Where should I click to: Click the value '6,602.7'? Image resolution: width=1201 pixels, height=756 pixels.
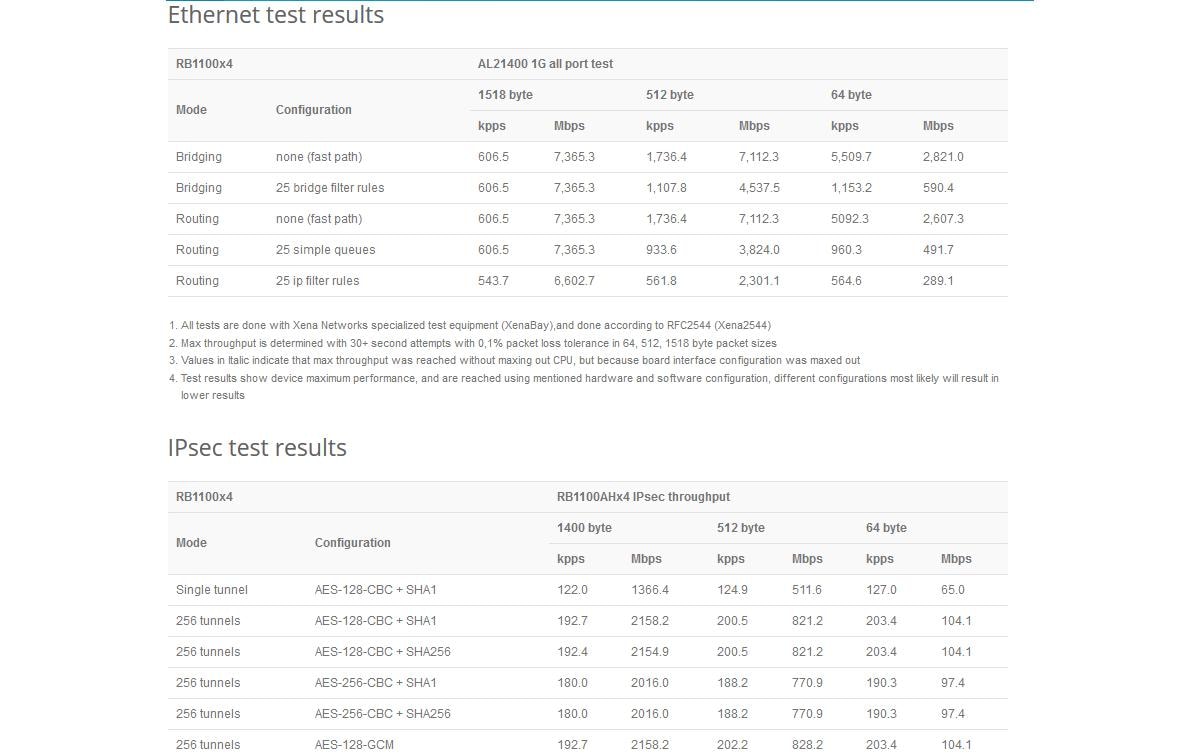coord(574,281)
